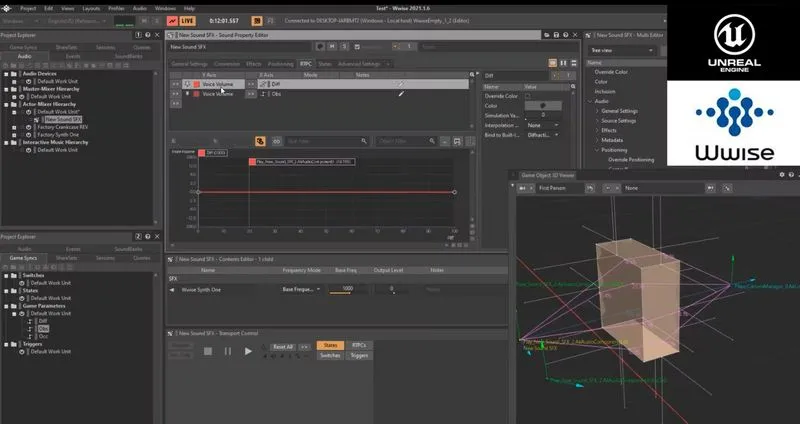Open the Tree view dropdown in Multi Editor
This screenshot has height=424, width=800.
(x=621, y=51)
